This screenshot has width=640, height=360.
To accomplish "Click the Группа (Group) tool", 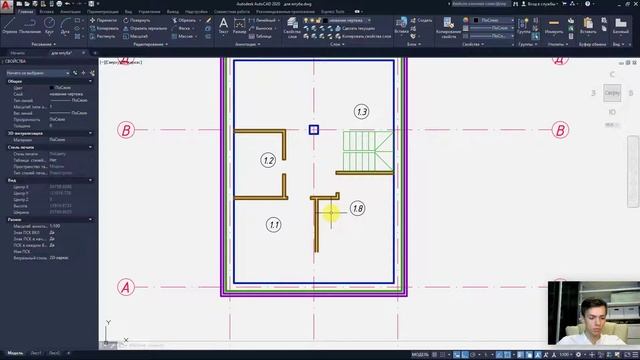I will tap(523, 25).
